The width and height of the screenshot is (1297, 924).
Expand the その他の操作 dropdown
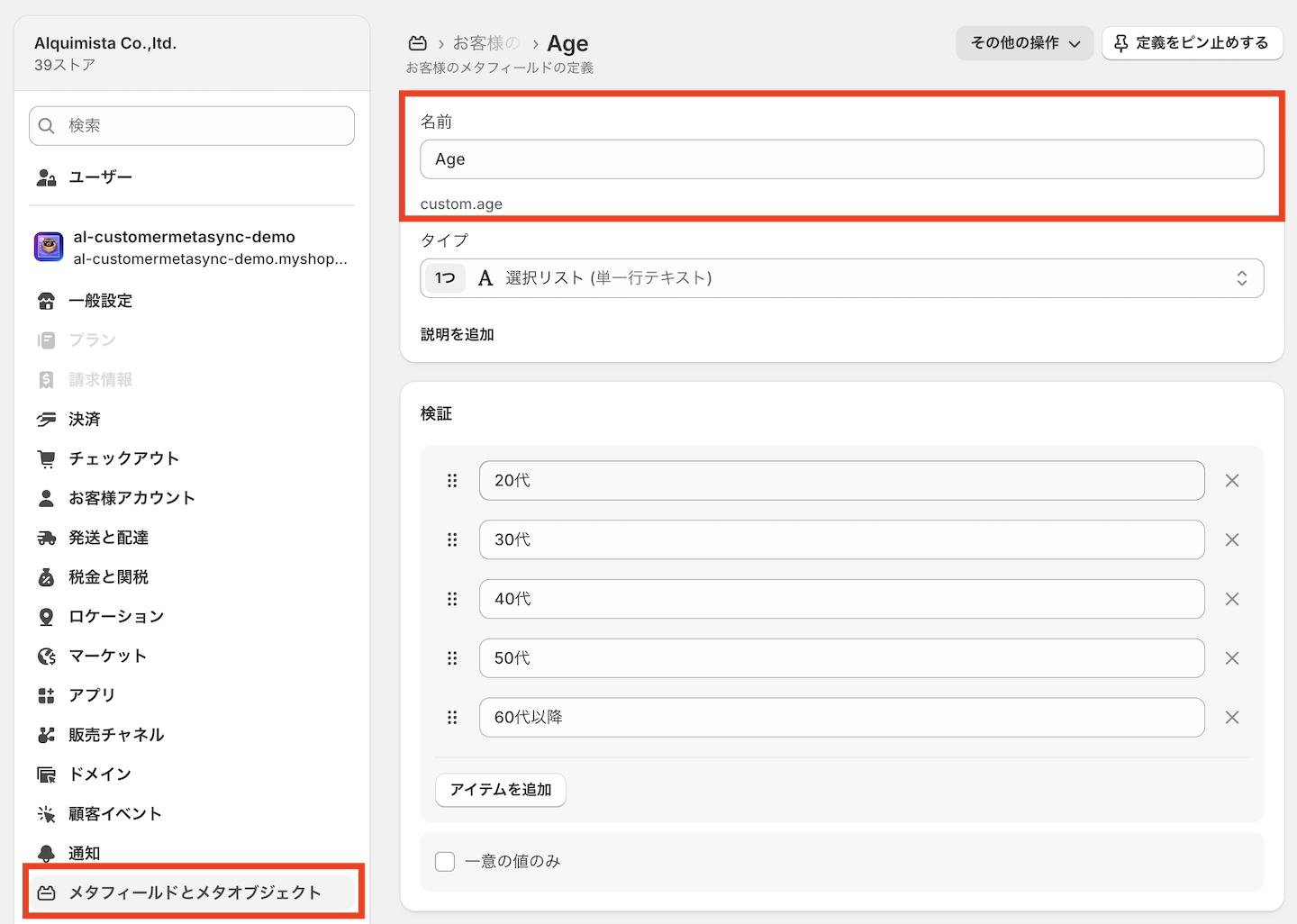click(x=1024, y=43)
